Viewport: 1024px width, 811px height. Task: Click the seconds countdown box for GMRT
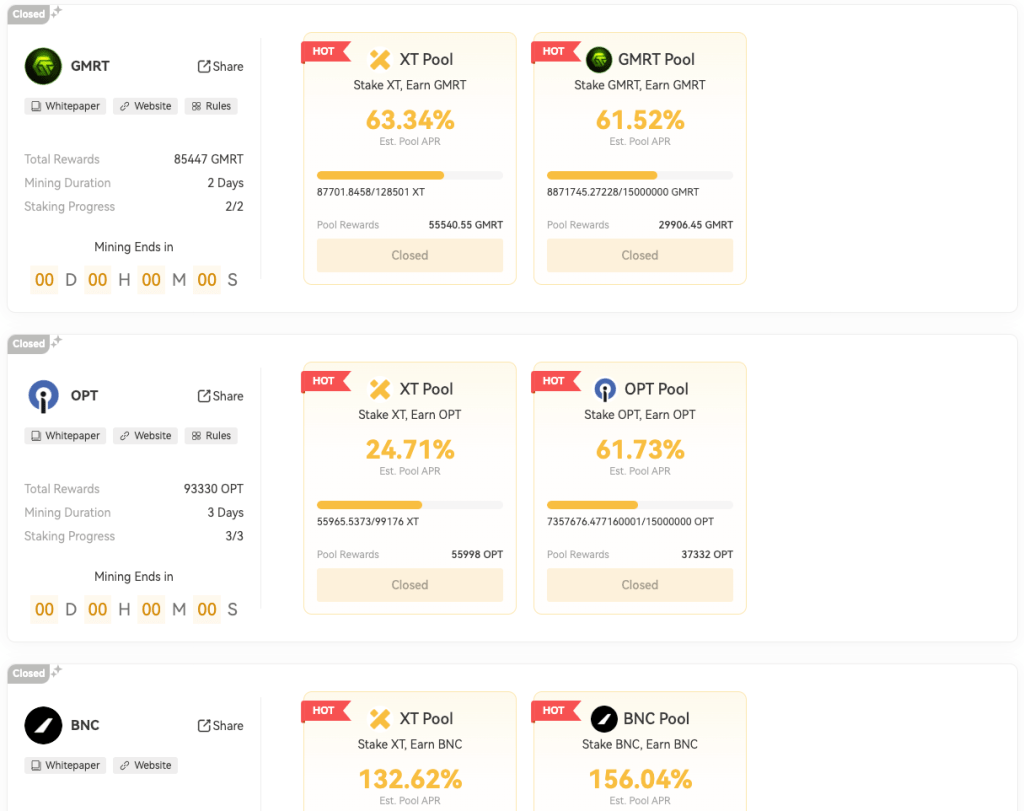tap(207, 280)
